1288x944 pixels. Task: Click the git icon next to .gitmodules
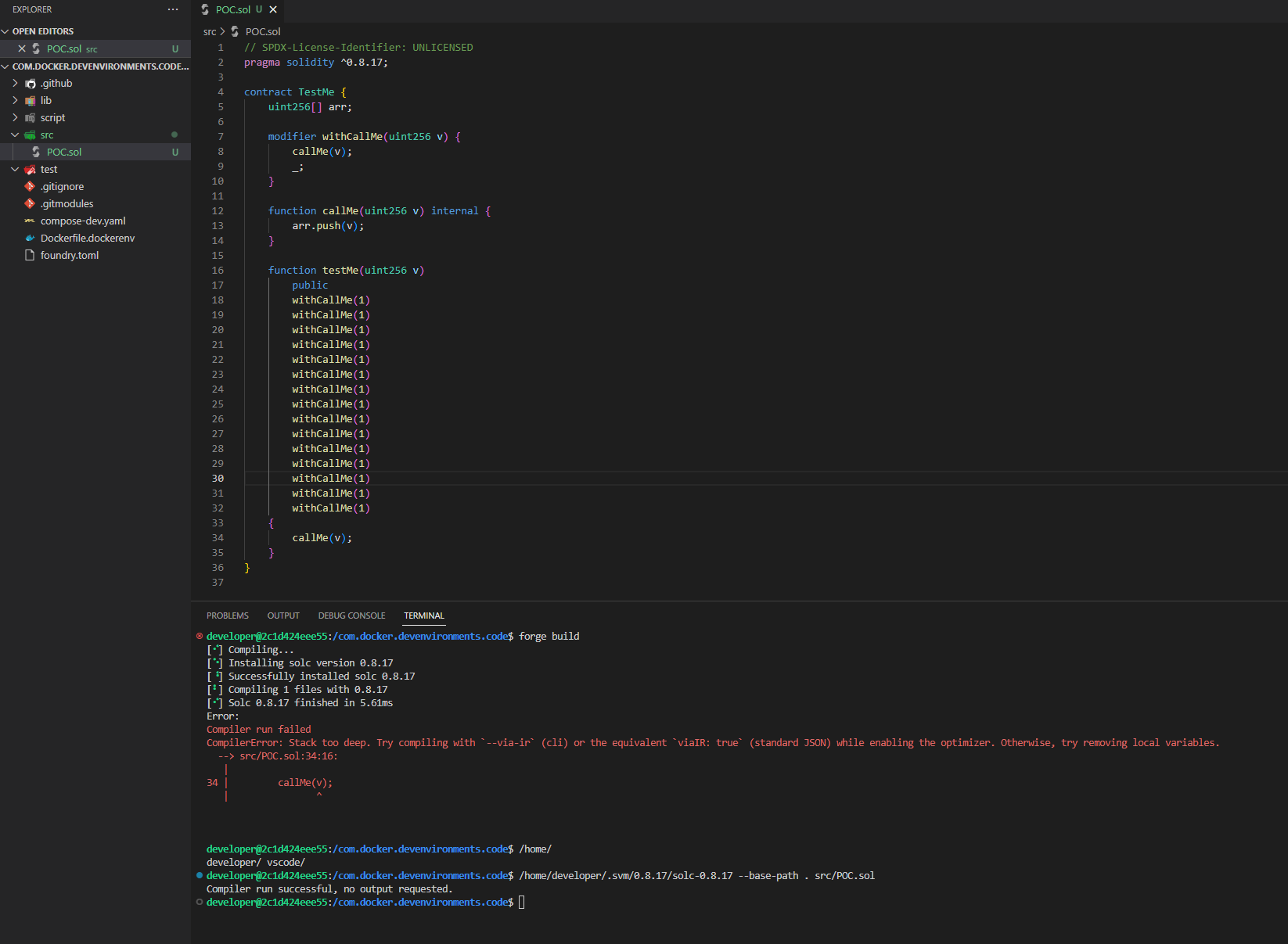click(x=29, y=203)
